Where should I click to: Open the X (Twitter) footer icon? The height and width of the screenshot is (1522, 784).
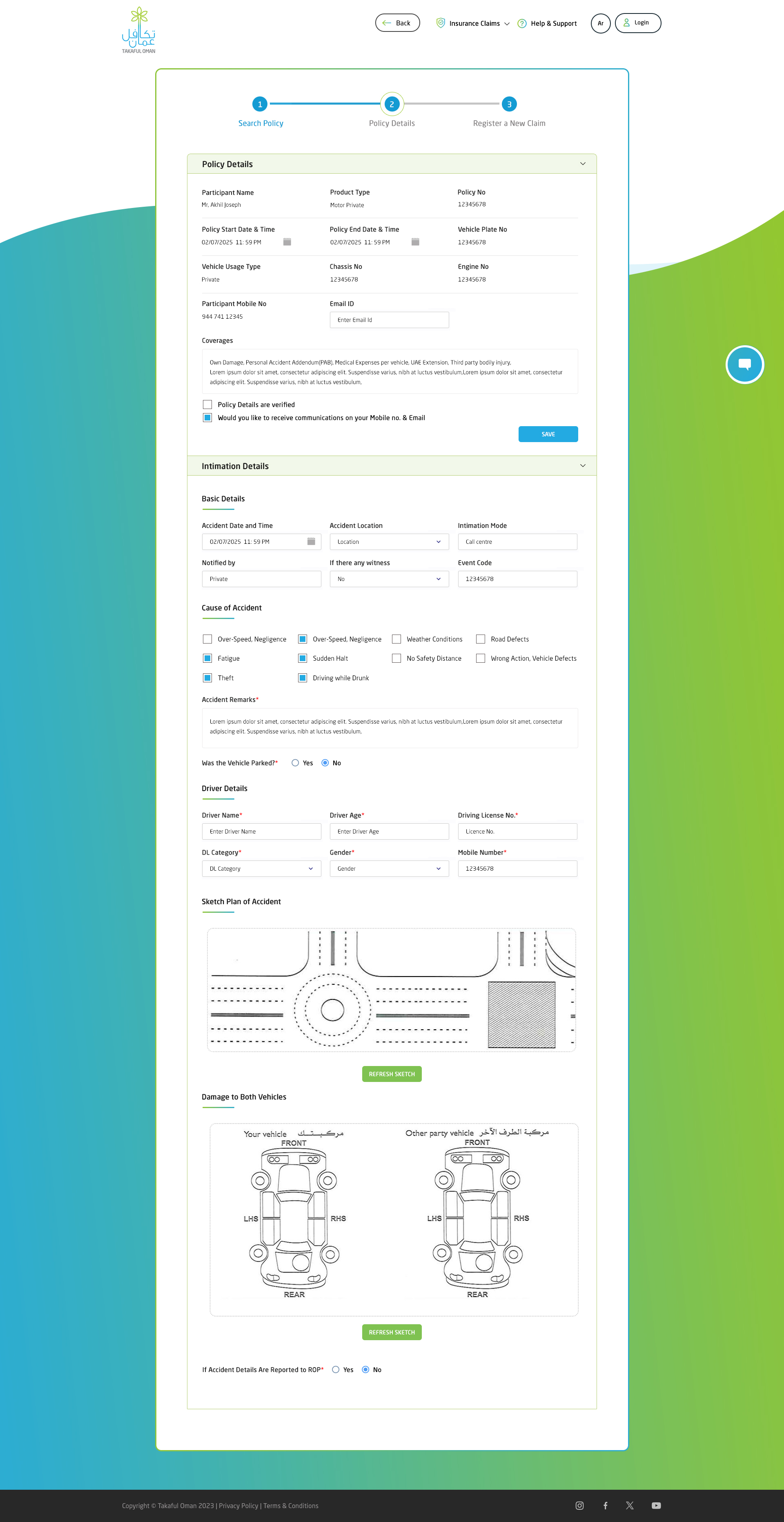tap(630, 1506)
